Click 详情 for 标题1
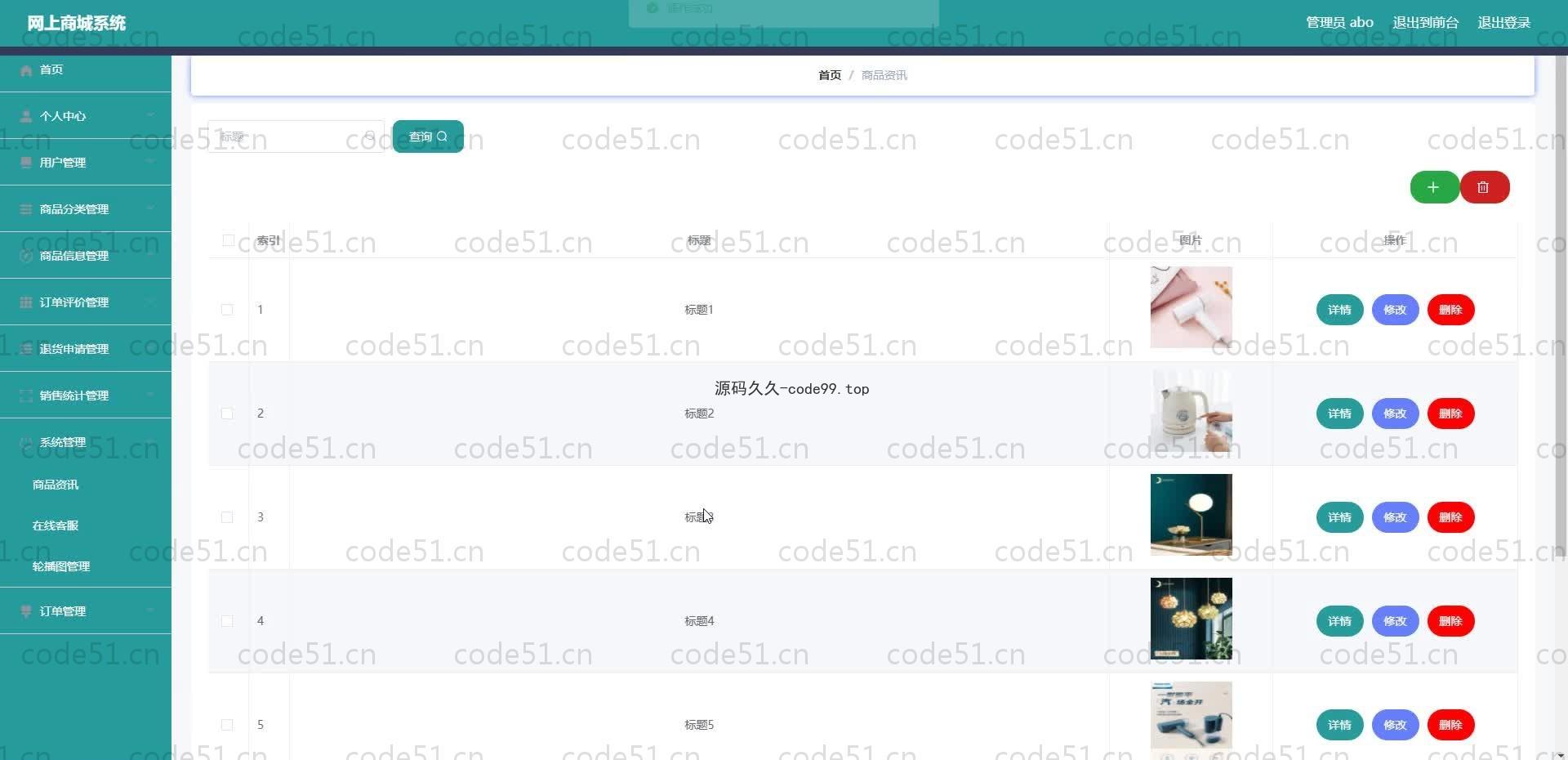This screenshot has height=760, width=1568. [1339, 310]
